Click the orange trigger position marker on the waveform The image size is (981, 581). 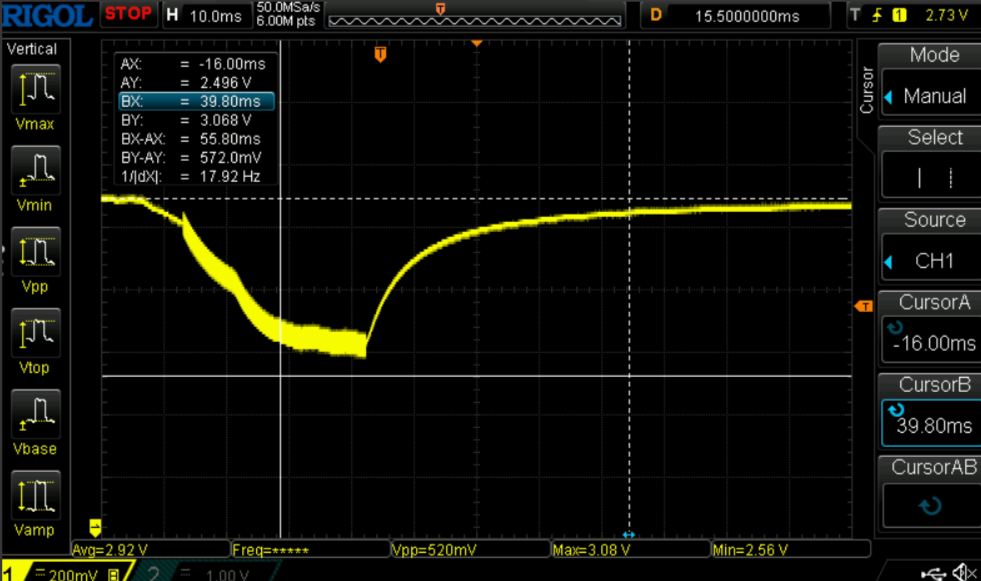[380, 54]
